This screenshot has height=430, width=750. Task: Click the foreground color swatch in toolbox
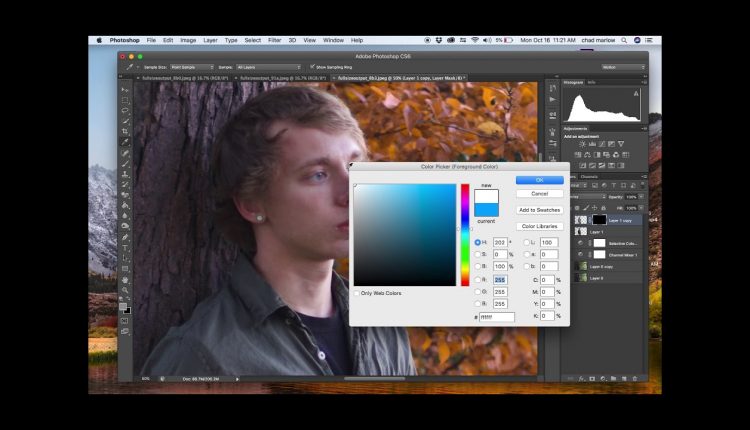123,307
